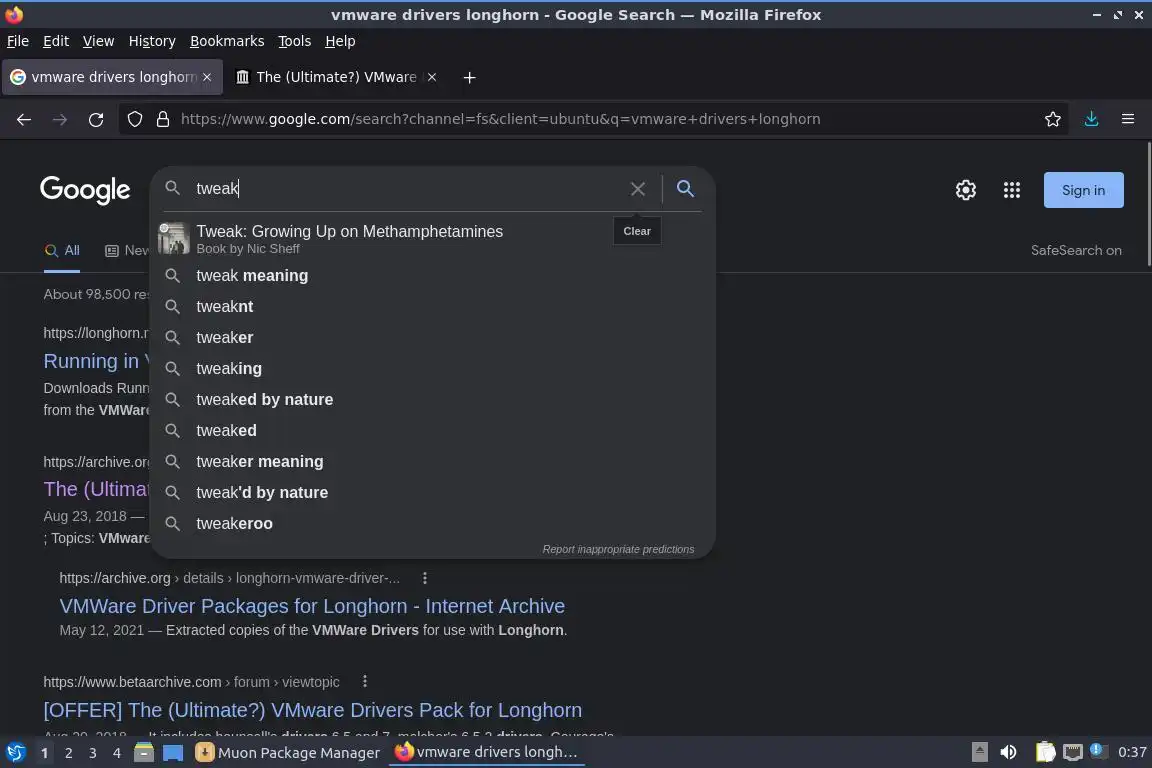
Task: Select the standalone 'tweaker' suggestion
Action: 432,337
